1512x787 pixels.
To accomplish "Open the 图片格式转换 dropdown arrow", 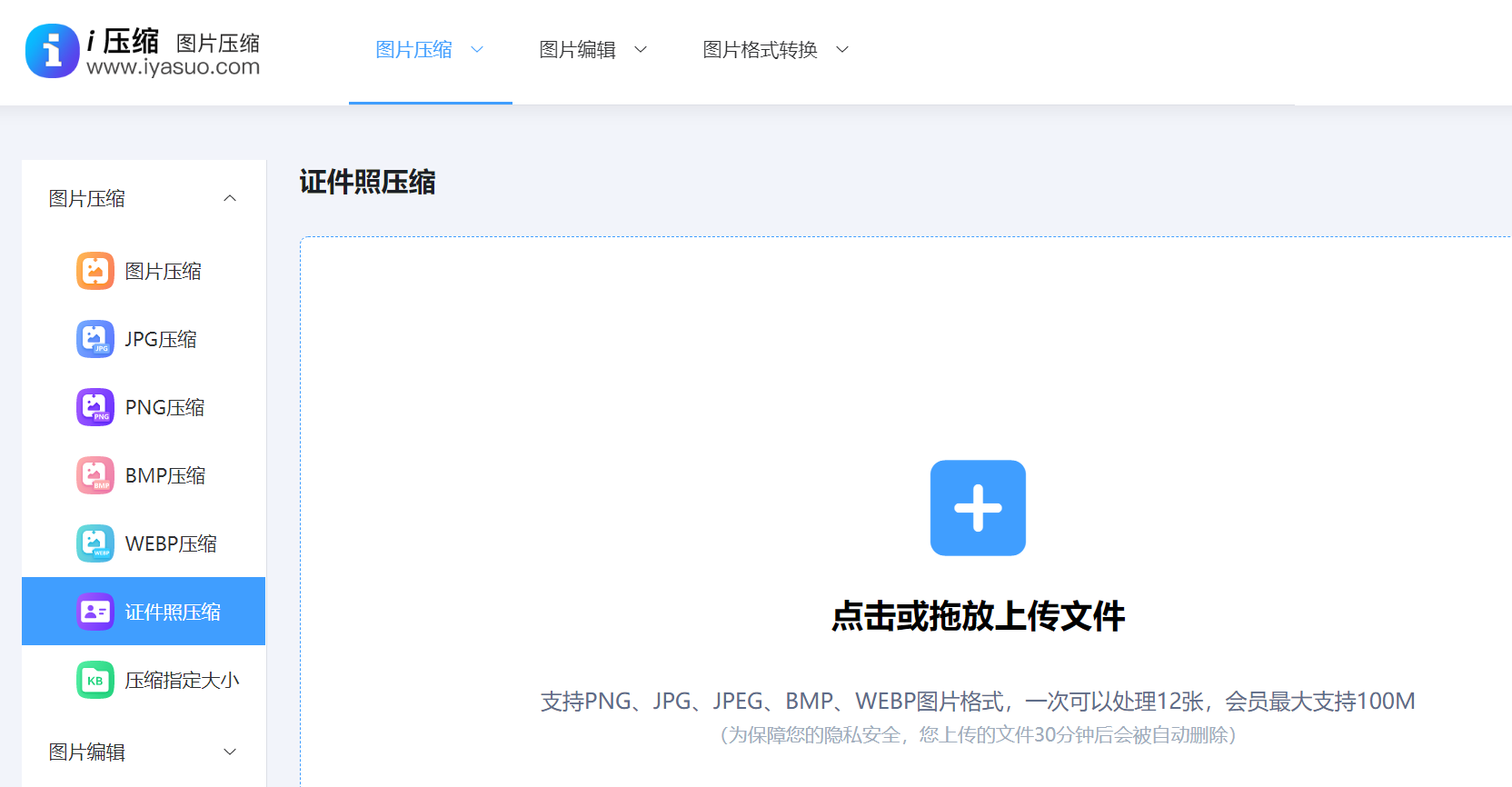I will tap(842, 50).
